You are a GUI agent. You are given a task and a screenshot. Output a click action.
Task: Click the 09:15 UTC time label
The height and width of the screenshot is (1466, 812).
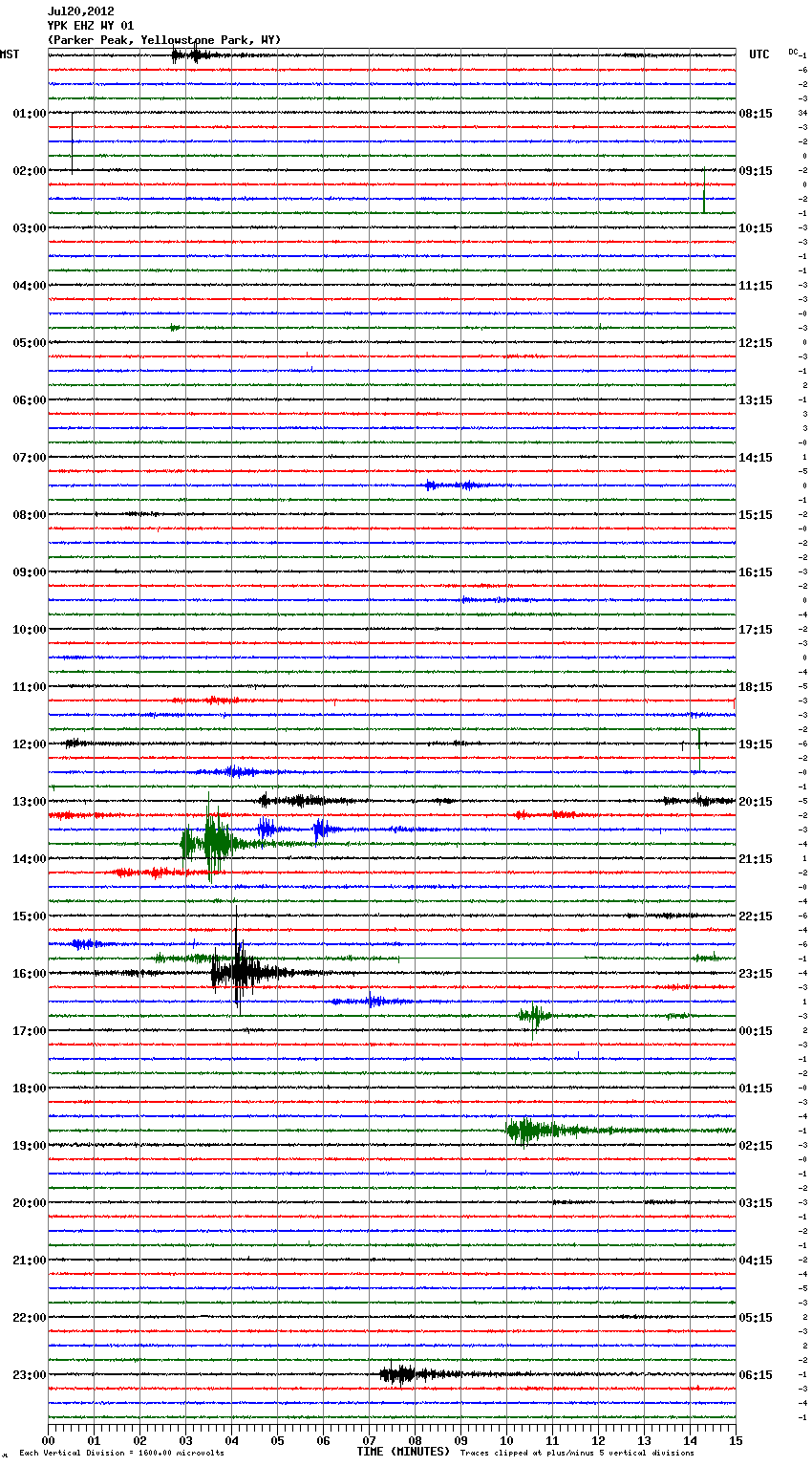pyautogui.click(x=756, y=171)
